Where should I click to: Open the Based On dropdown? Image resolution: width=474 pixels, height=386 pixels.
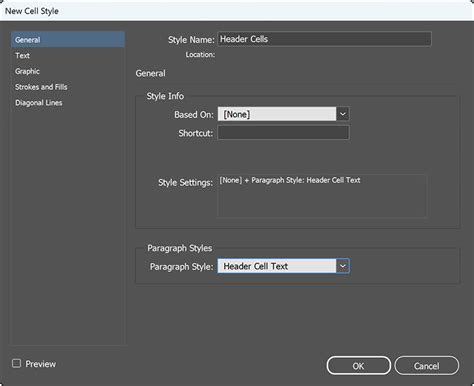click(283, 114)
